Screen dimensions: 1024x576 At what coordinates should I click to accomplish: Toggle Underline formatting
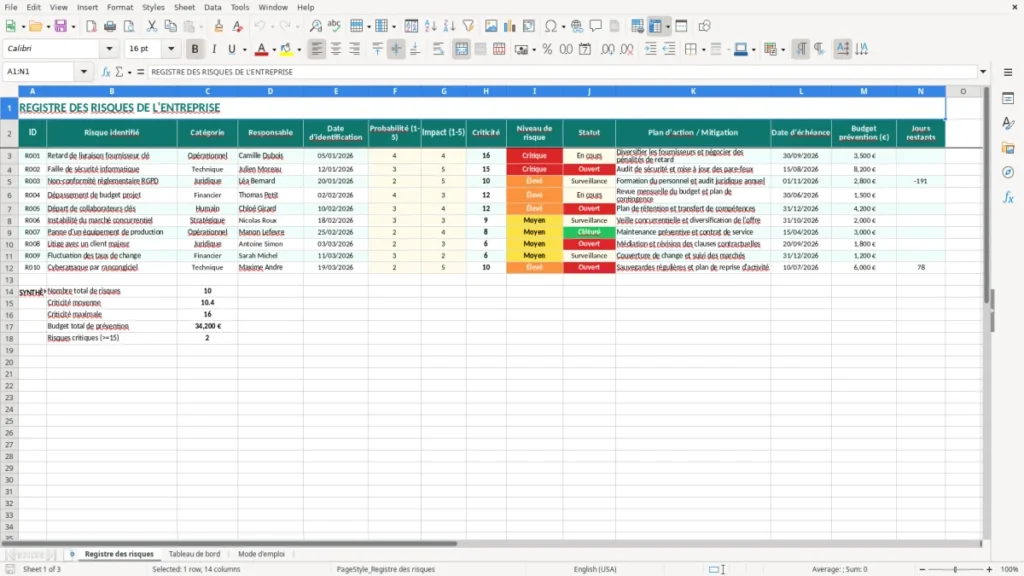pyautogui.click(x=231, y=49)
